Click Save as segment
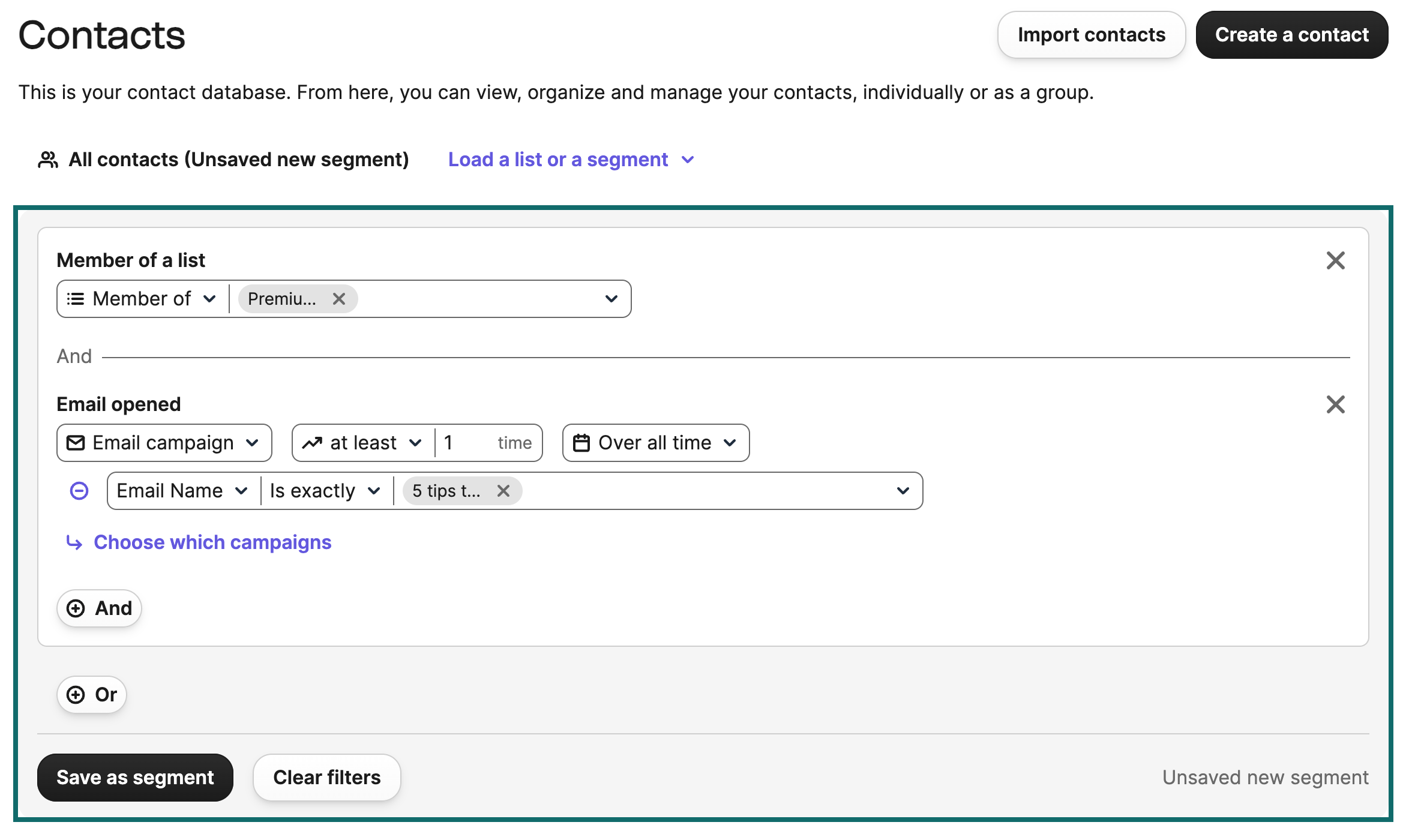Image resolution: width=1403 pixels, height=840 pixels. tap(134, 777)
